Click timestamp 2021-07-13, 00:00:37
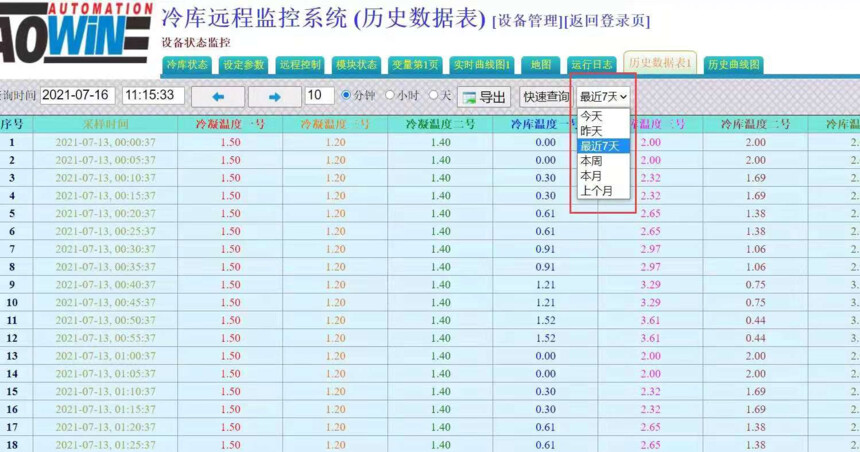This screenshot has width=860, height=452. point(105,143)
